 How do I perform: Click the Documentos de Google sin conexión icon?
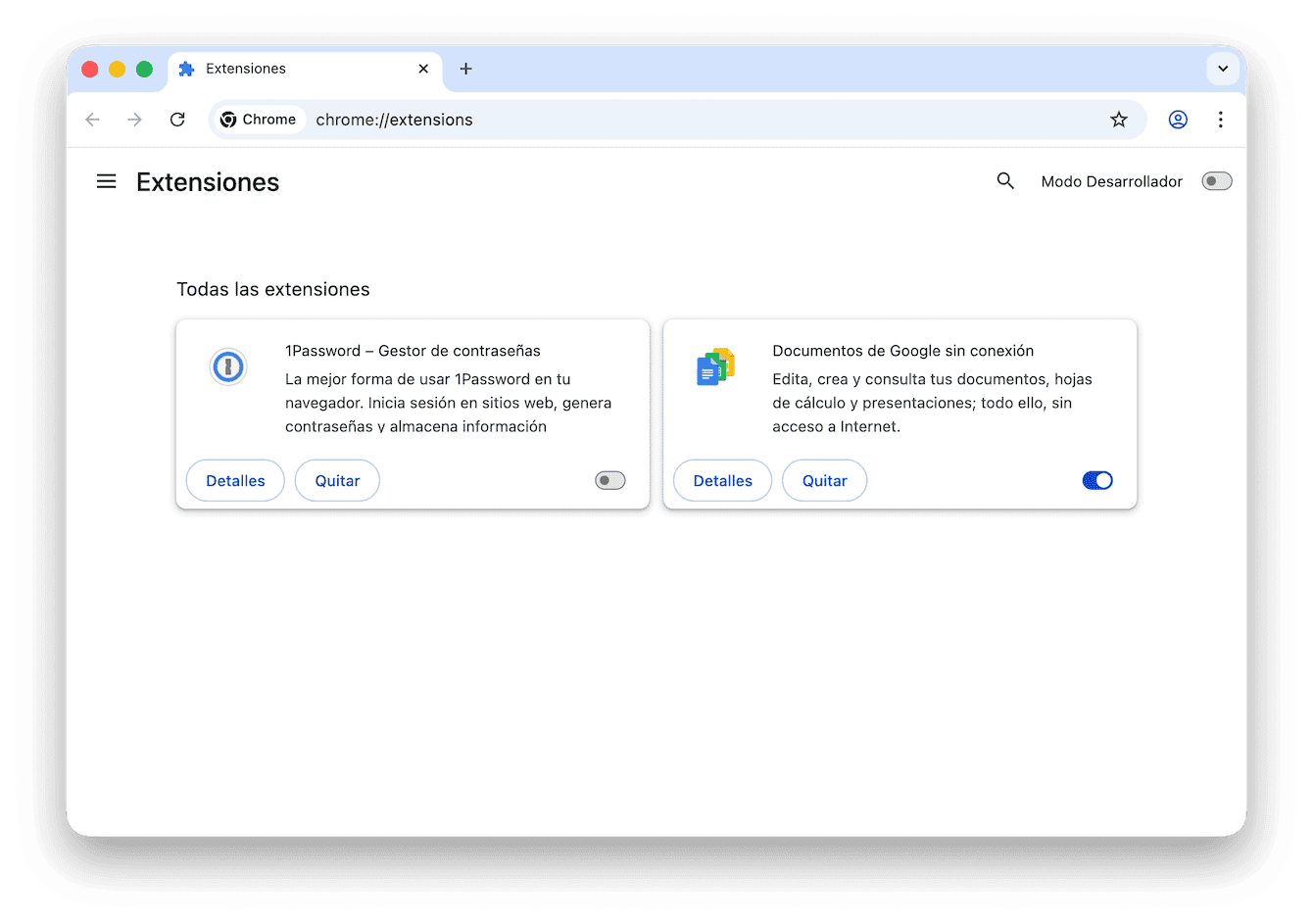[715, 366]
